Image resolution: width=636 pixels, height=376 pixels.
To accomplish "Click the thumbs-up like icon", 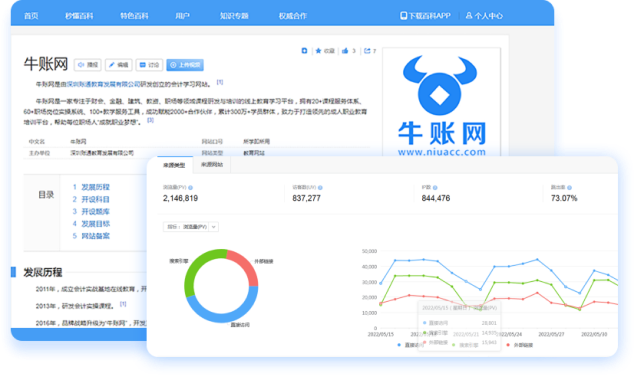I will point(345,51).
